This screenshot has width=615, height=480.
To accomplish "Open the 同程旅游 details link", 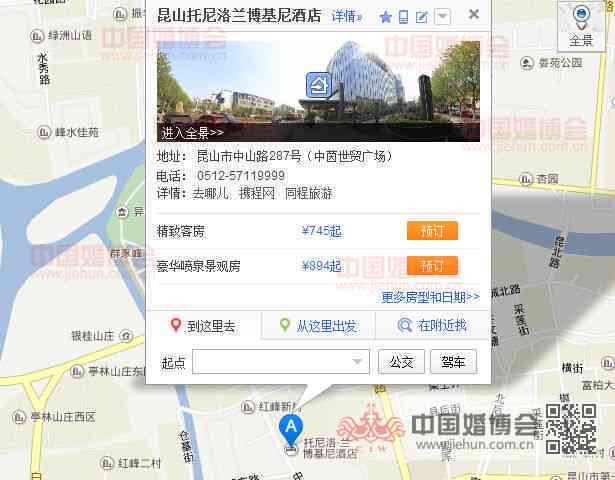I will pos(309,193).
